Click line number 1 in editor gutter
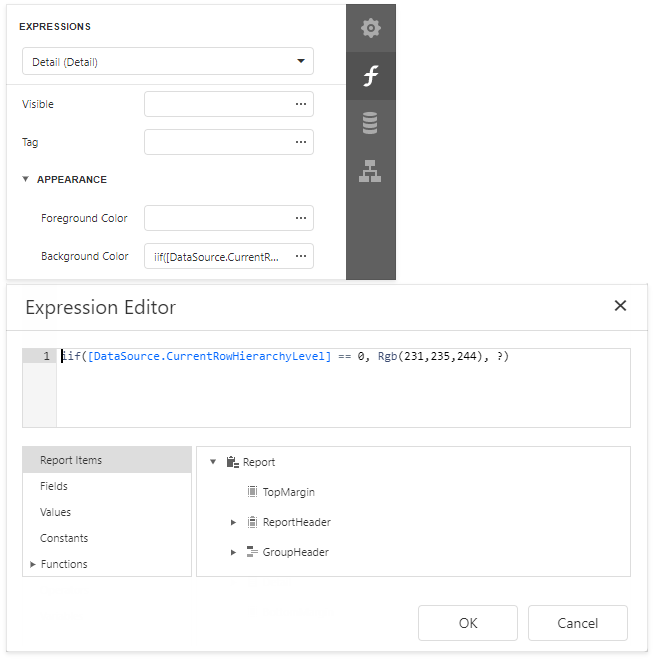Viewport: 654px width, 660px height. tap(47, 356)
